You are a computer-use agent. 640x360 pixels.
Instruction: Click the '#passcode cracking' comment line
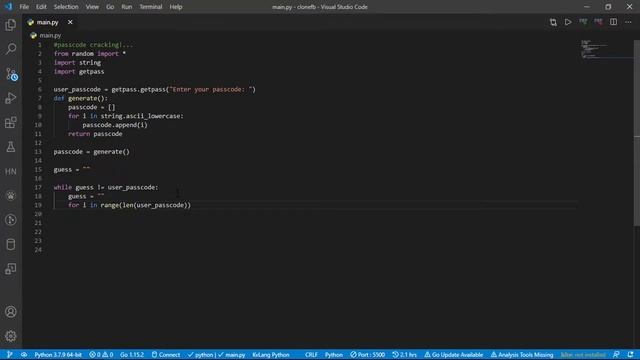coord(93,45)
